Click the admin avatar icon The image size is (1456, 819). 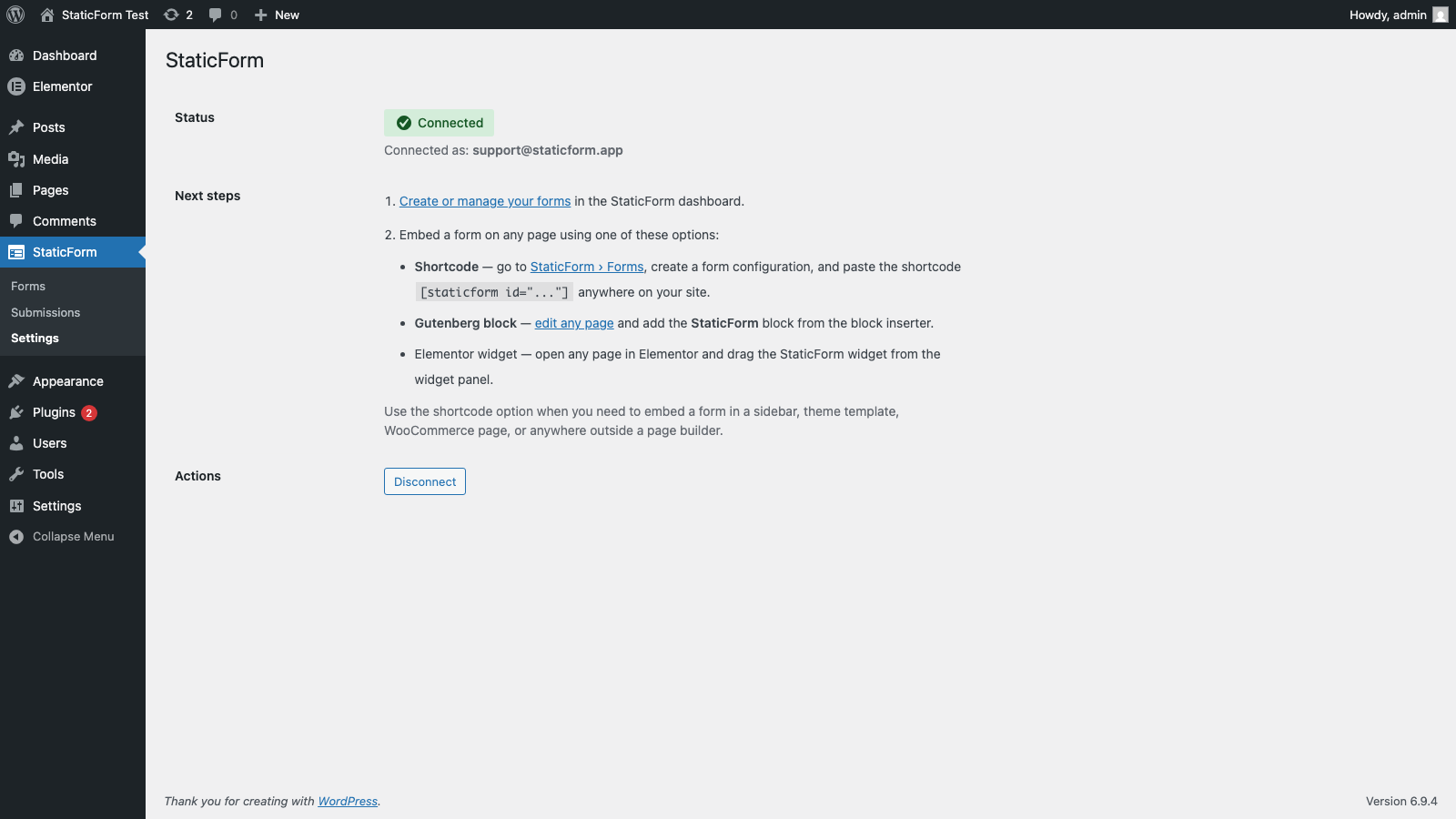[1441, 15]
